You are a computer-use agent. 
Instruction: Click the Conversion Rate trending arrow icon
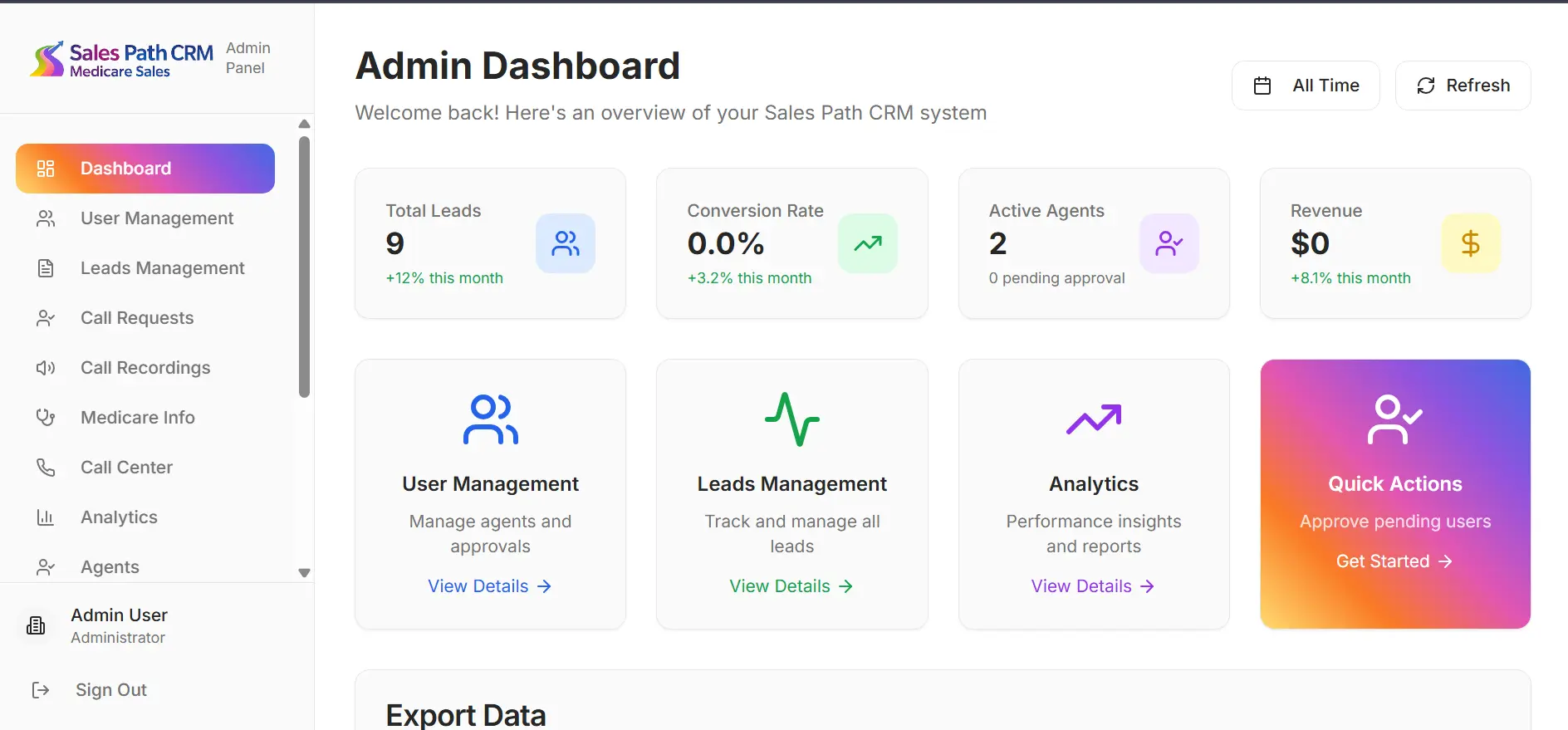(867, 243)
